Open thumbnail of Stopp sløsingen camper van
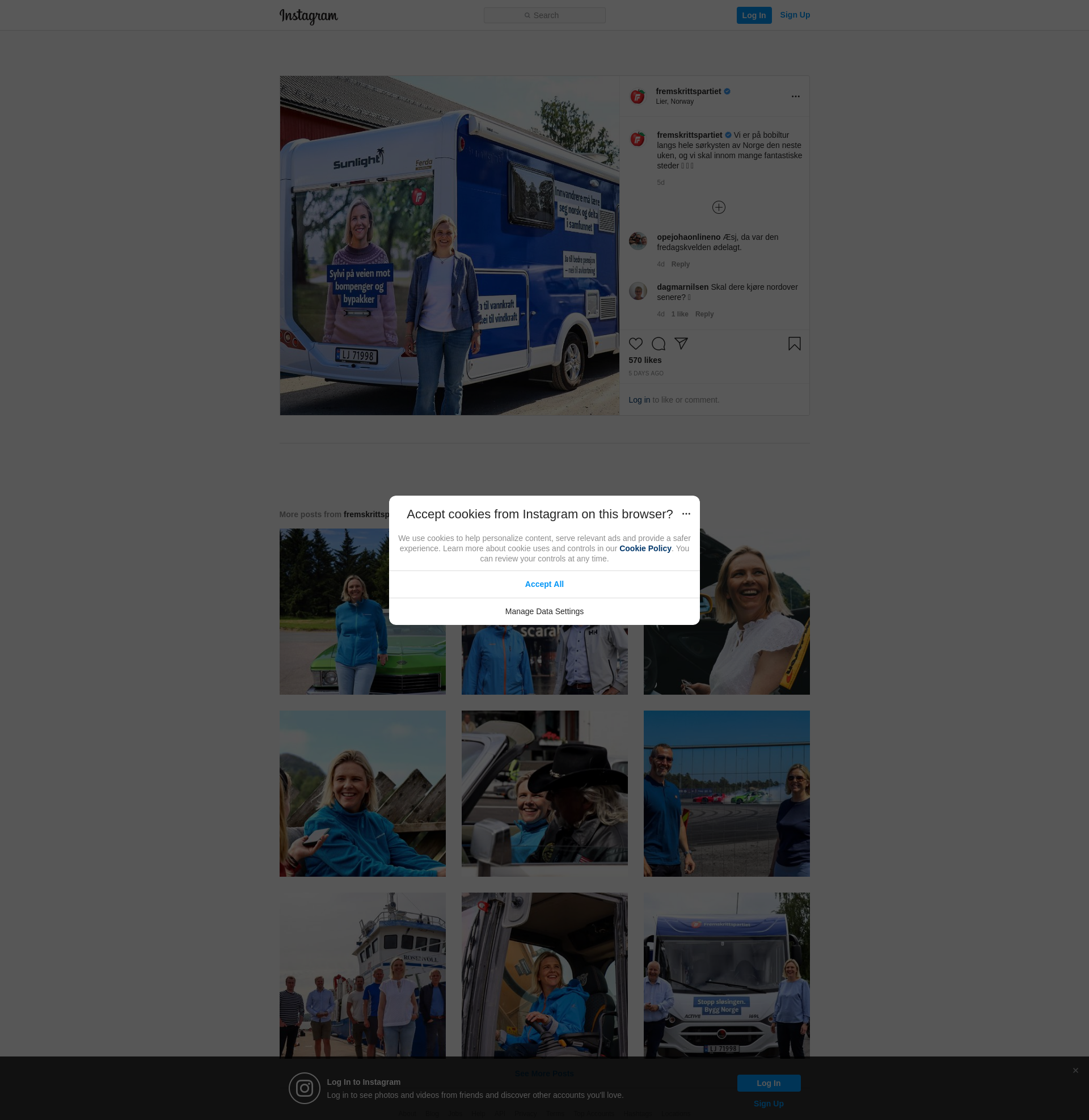The width and height of the screenshot is (1089, 1120). pos(726,975)
